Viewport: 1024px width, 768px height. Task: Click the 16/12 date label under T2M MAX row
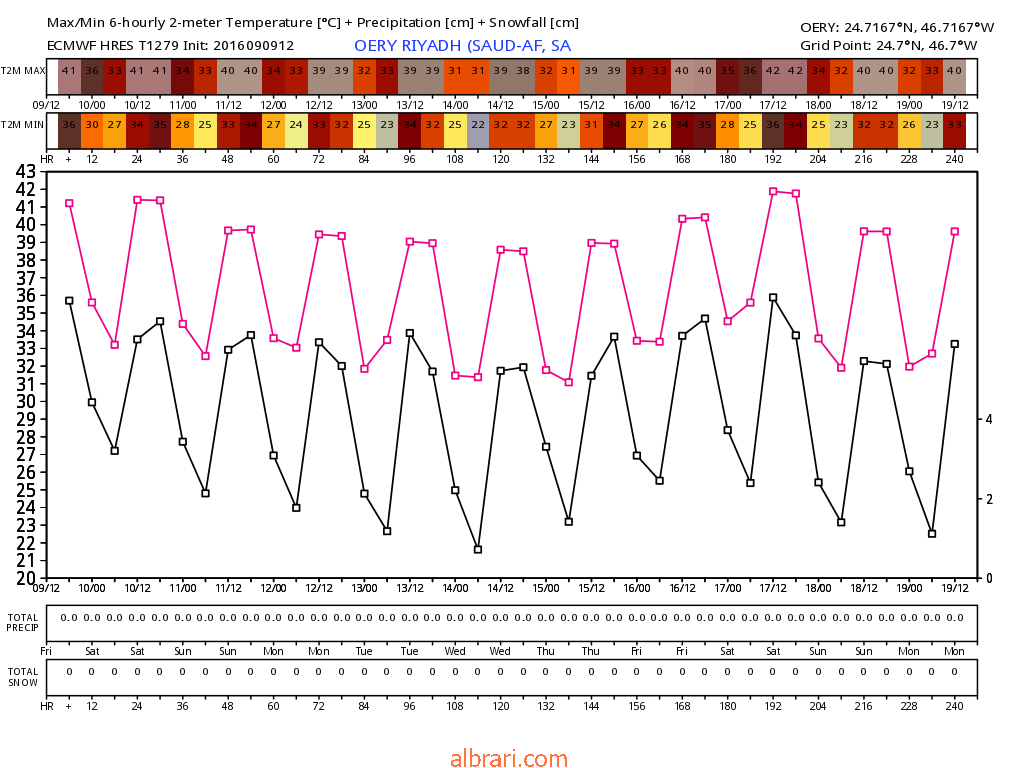[682, 104]
